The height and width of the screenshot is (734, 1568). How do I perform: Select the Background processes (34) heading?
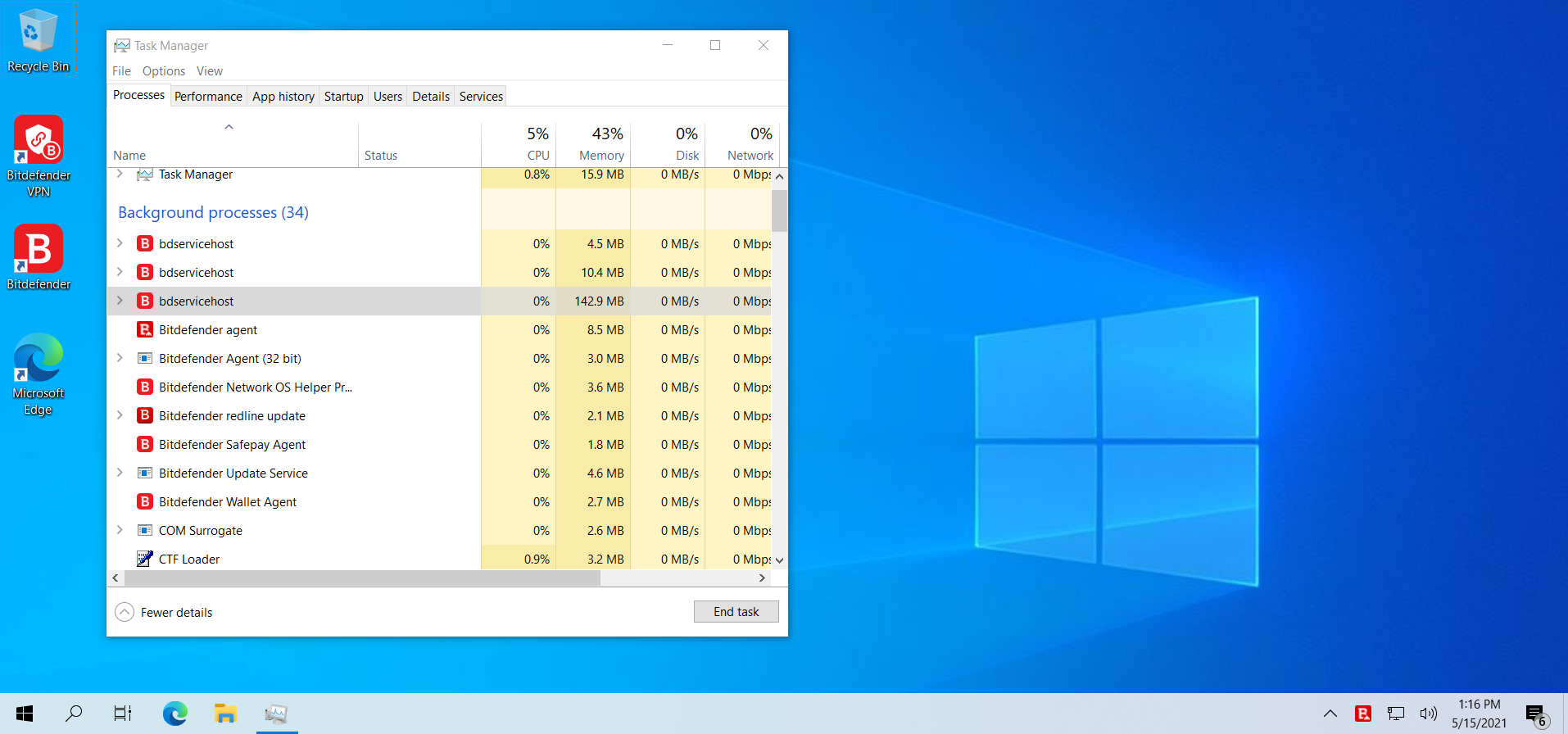(213, 213)
